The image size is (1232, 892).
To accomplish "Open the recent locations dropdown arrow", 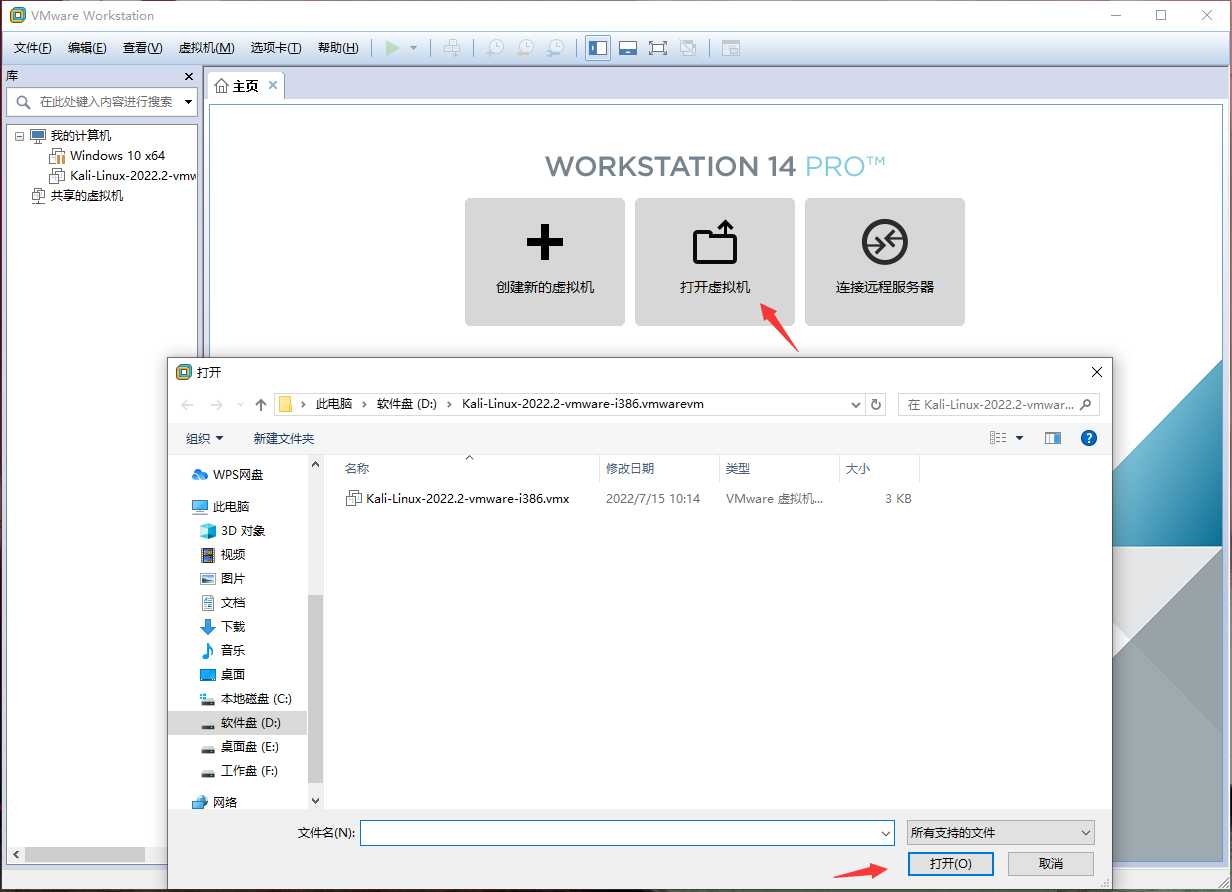I will coord(240,404).
